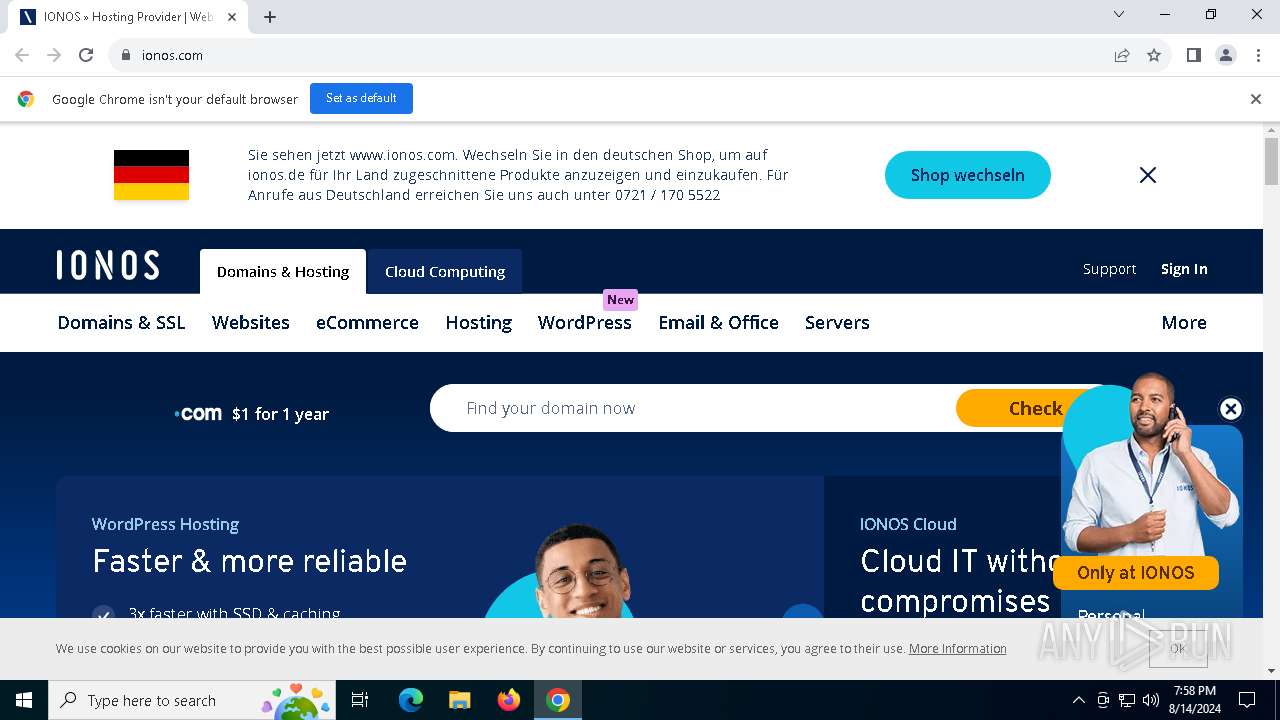
Task: Open Task View on the taskbar
Action: [x=360, y=701]
